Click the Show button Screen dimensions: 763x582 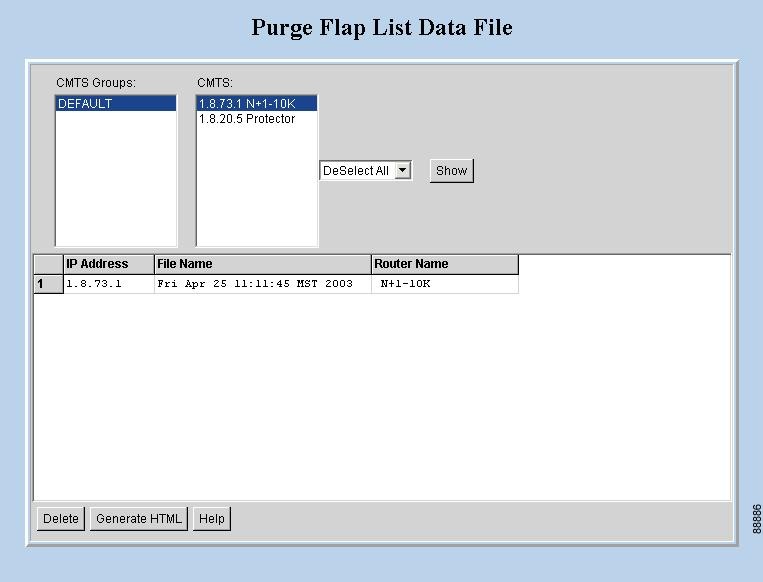(x=452, y=171)
